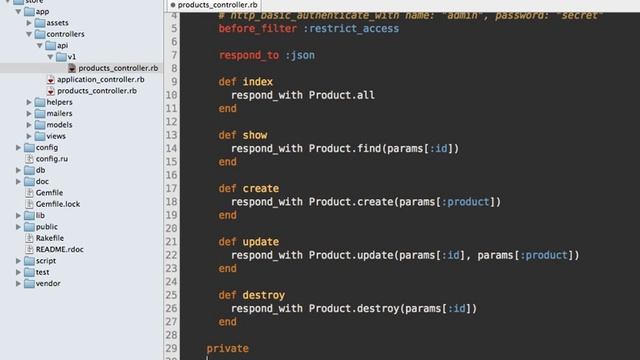This screenshot has height=360, width=640.
Task: Collapse the app folder disclosure triangle
Action: [18, 12]
